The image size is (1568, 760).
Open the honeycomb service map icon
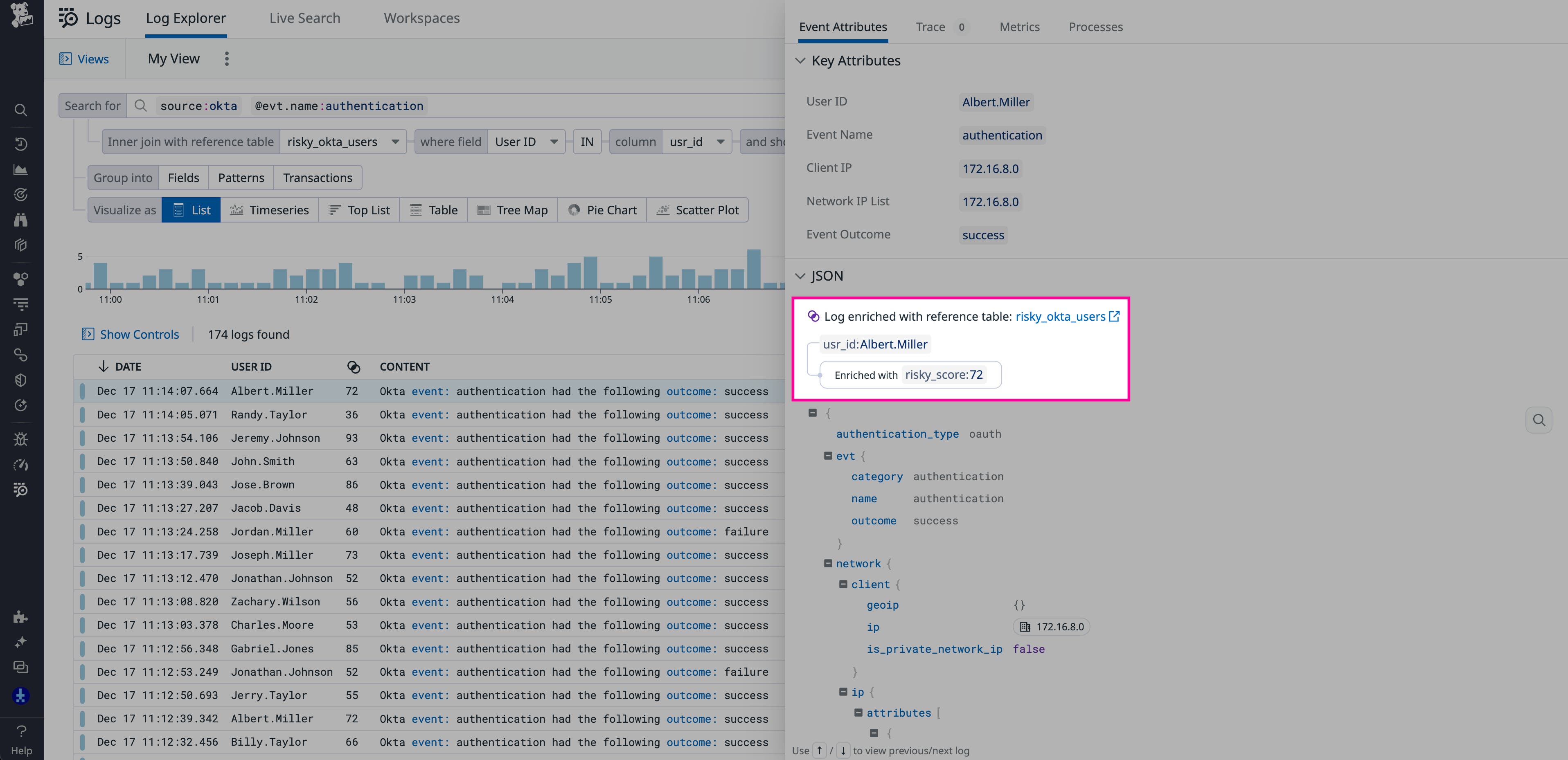[20, 279]
